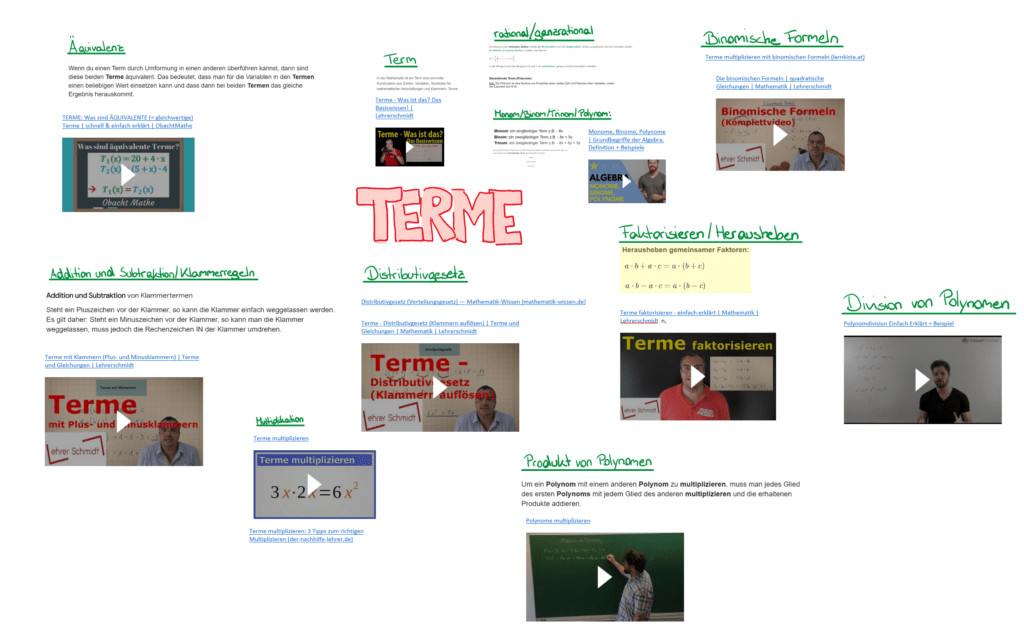Play the 'Terme mit Plus- und Minusklammern' video
1024x630 pixels.
(x=123, y=422)
